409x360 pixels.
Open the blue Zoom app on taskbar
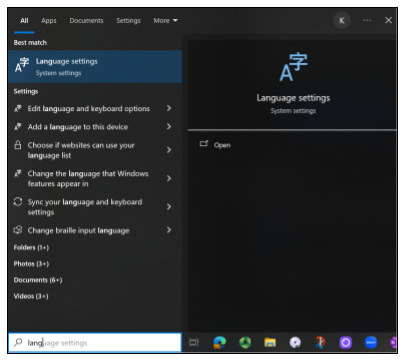pos(371,342)
